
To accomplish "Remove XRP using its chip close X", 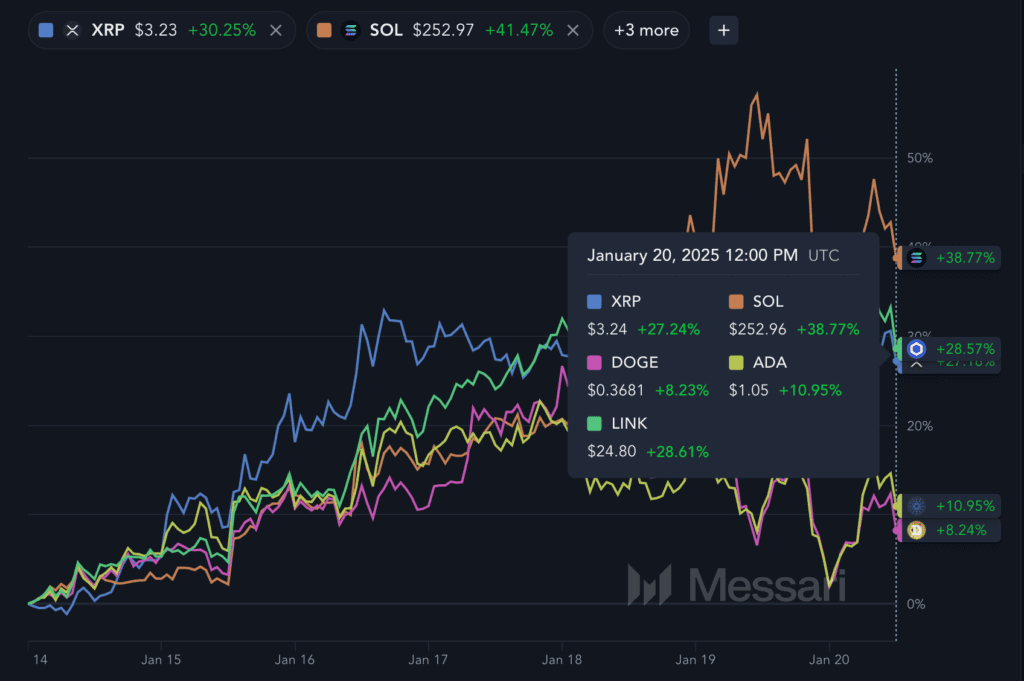I will coord(276,30).
